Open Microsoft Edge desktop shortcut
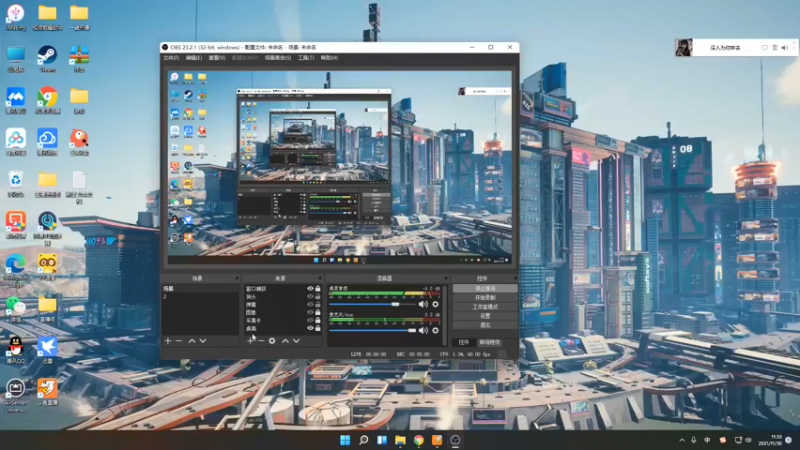800x450 pixels. coord(16,270)
